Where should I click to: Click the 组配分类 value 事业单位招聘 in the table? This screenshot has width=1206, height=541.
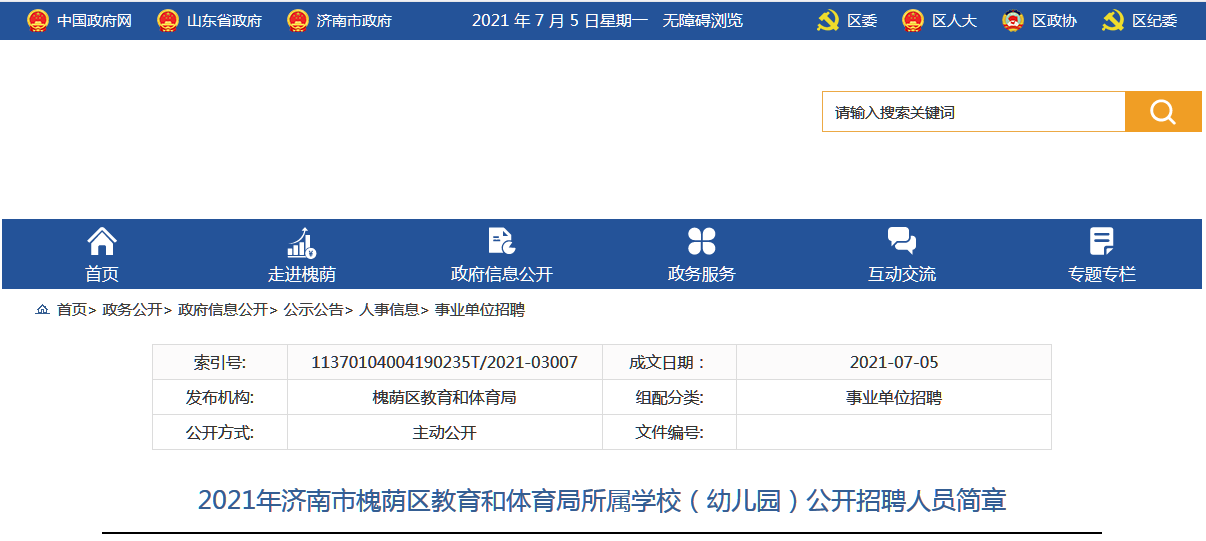pos(894,397)
